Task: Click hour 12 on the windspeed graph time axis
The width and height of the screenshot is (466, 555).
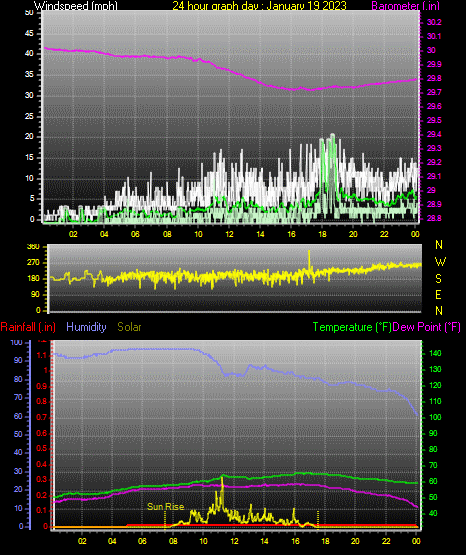Action: click(229, 234)
